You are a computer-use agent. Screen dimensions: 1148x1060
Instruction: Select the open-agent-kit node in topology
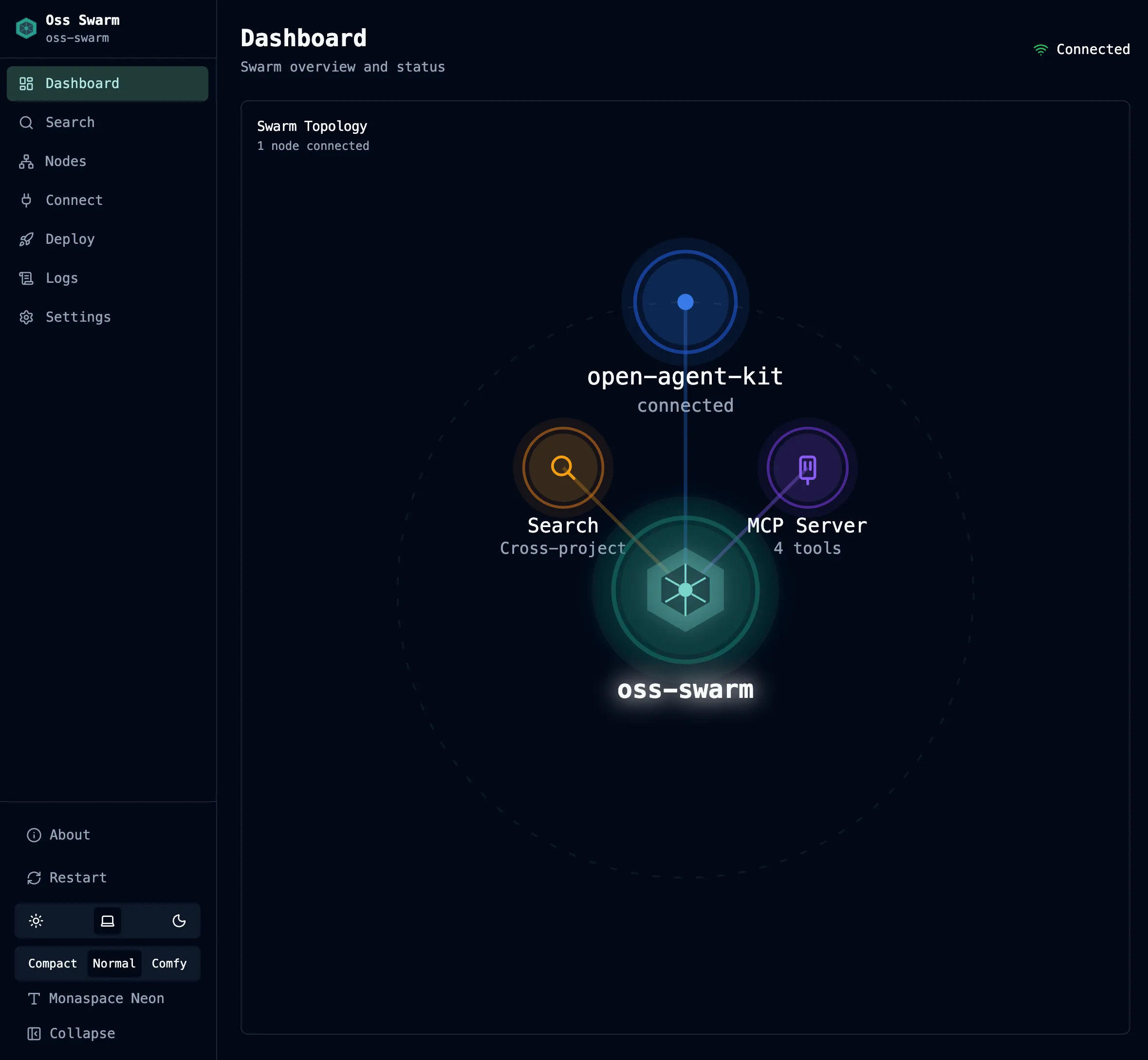click(685, 302)
